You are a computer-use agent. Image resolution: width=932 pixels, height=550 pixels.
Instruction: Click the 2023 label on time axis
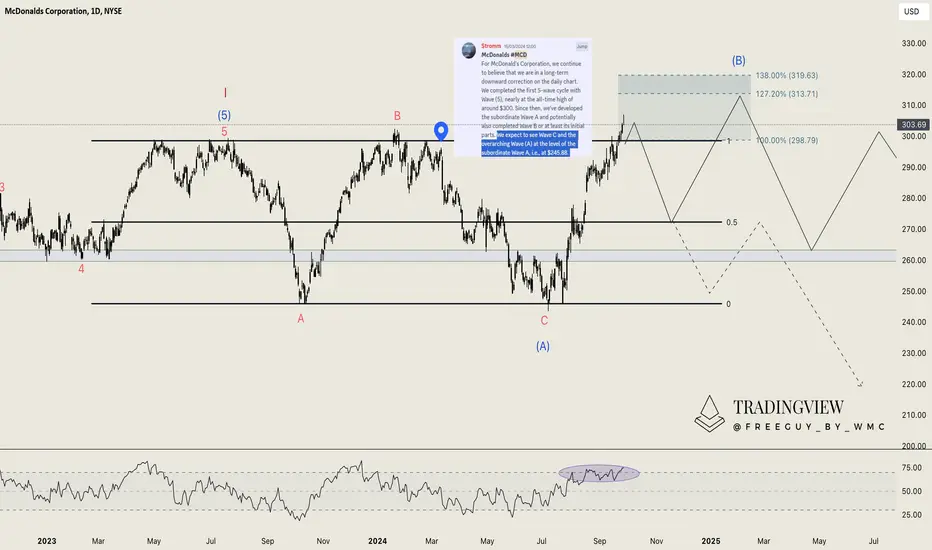46,541
